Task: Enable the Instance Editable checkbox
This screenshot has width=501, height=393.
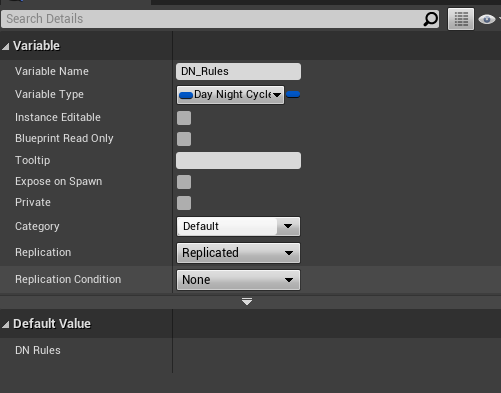Action: [184, 118]
